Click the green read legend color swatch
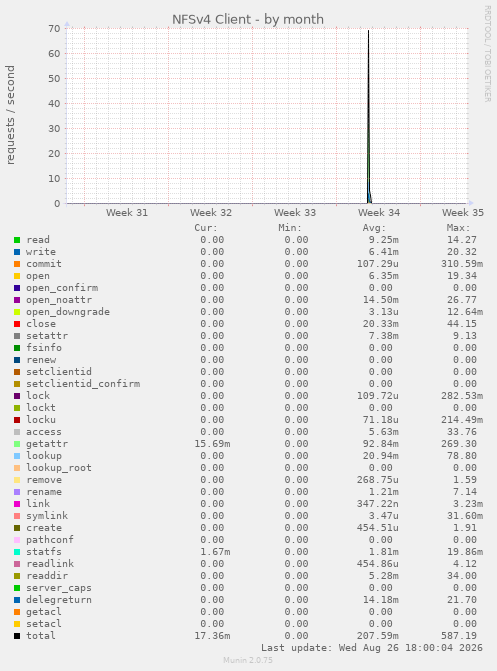This screenshot has width=497, height=671. pos(17,240)
